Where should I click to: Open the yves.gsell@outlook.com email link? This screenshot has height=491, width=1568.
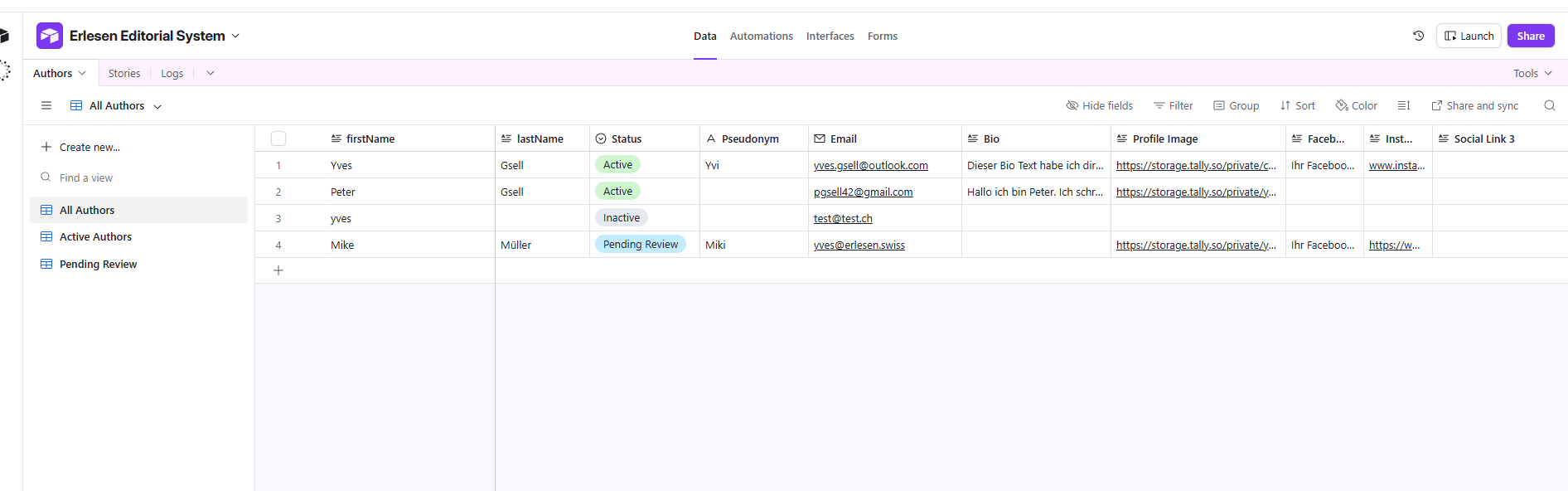click(x=870, y=165)
